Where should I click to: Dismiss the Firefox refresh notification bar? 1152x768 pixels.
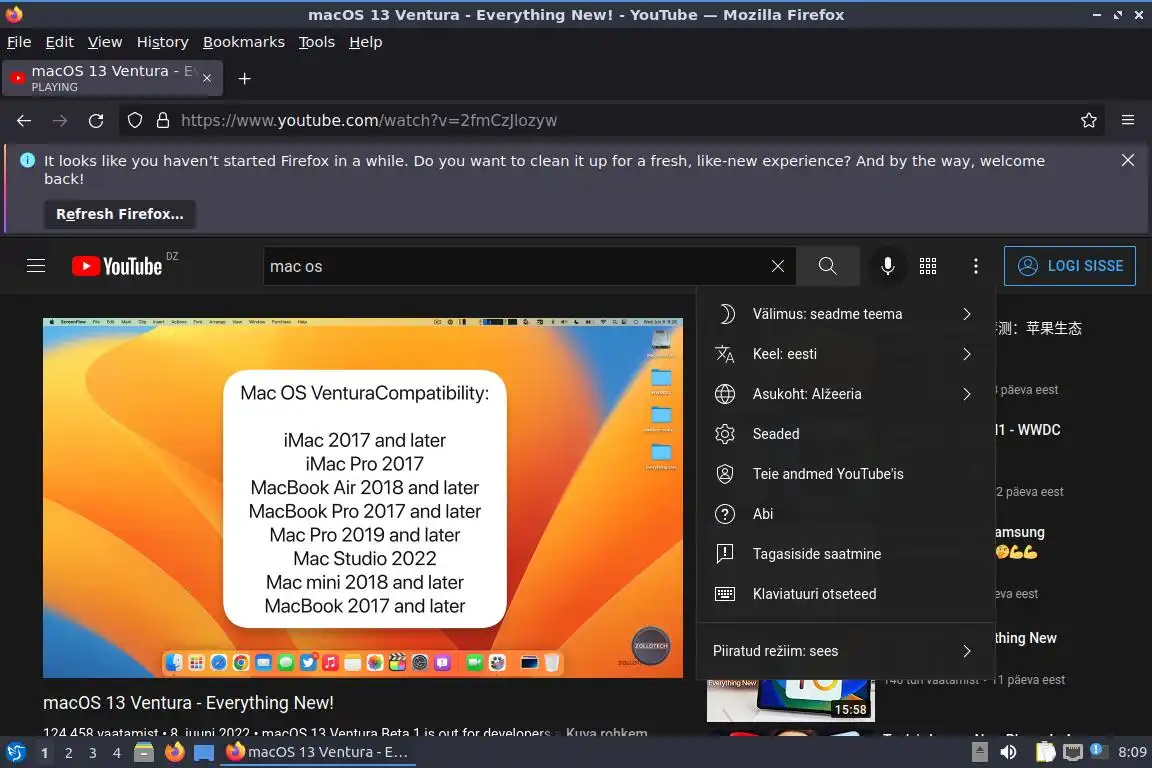tap(1128, 160)
